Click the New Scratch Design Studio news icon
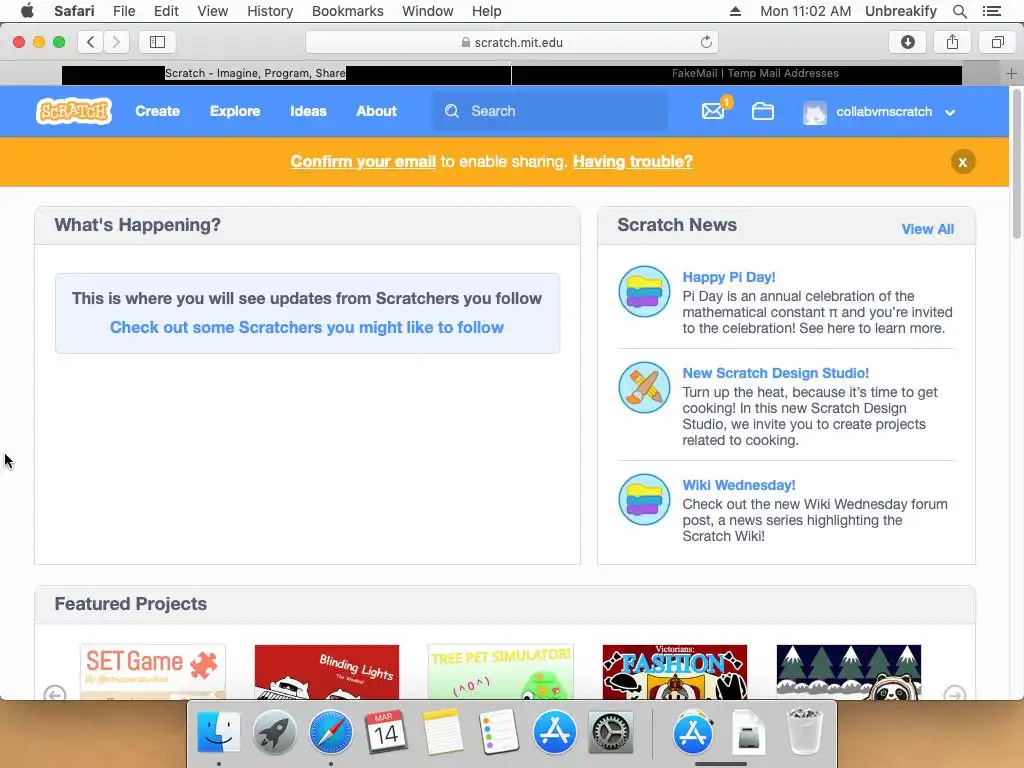The image size is (1024, 768). click(644, 387)
